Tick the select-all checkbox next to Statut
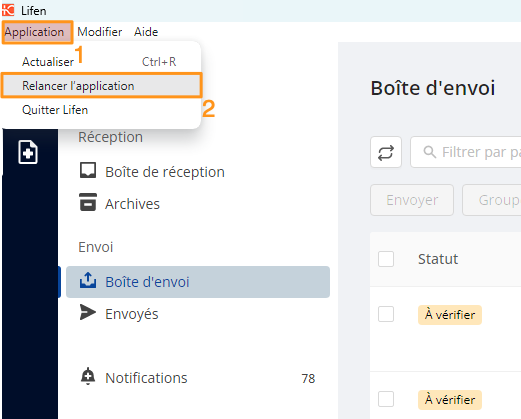Image resolution: width=521 pixels, height=419 pixels. click(386, 259)
